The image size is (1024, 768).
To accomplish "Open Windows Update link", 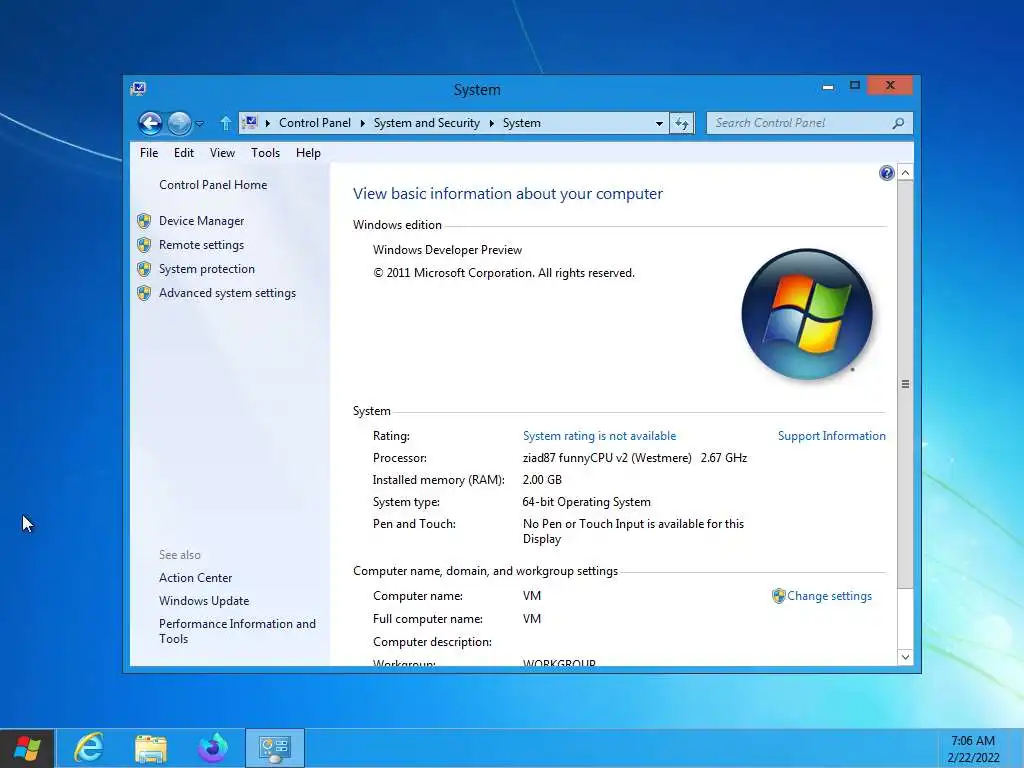I will pyautogui.click(x=204, y=601).
